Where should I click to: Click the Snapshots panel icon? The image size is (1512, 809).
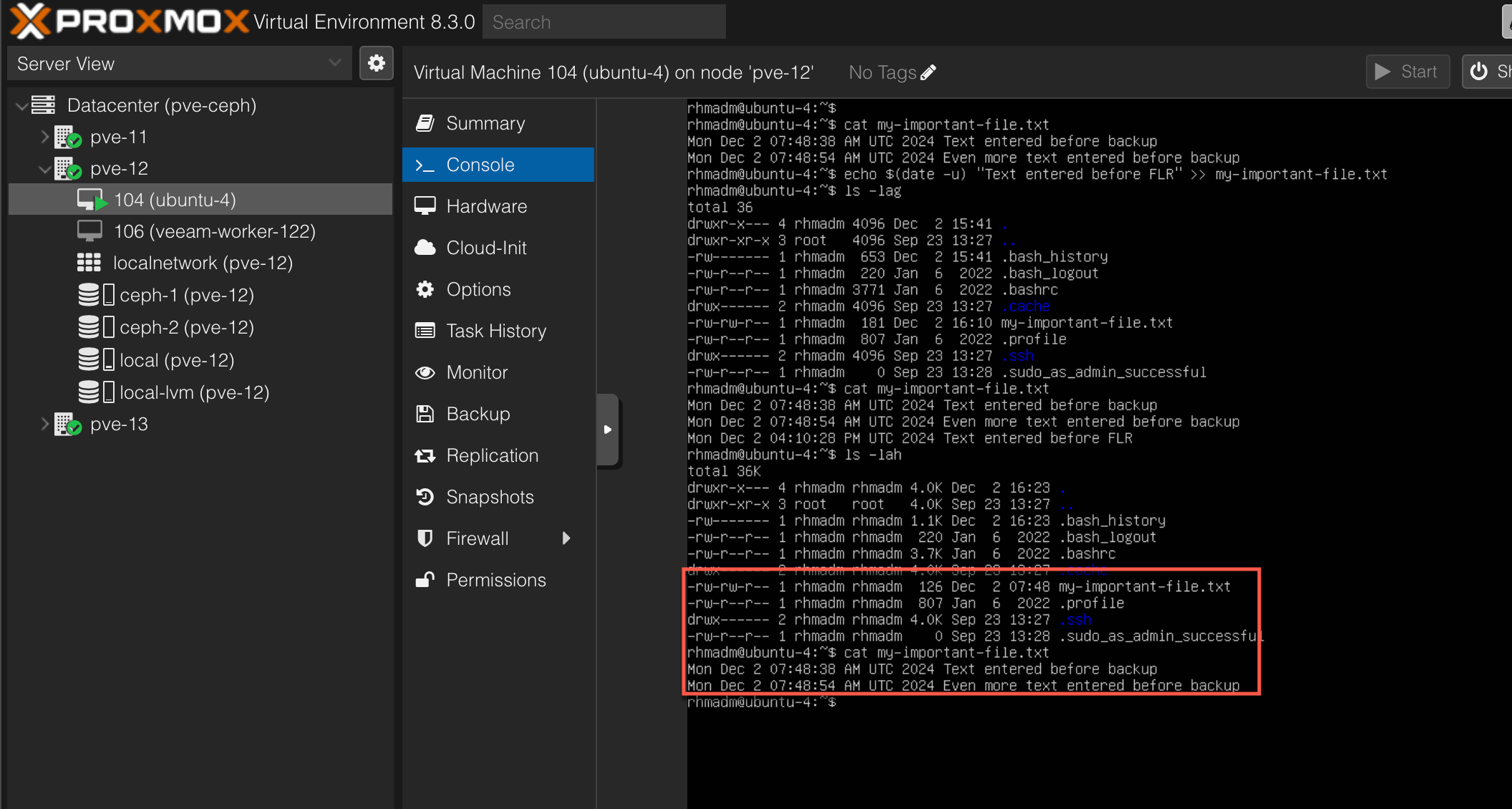[427, 496]
